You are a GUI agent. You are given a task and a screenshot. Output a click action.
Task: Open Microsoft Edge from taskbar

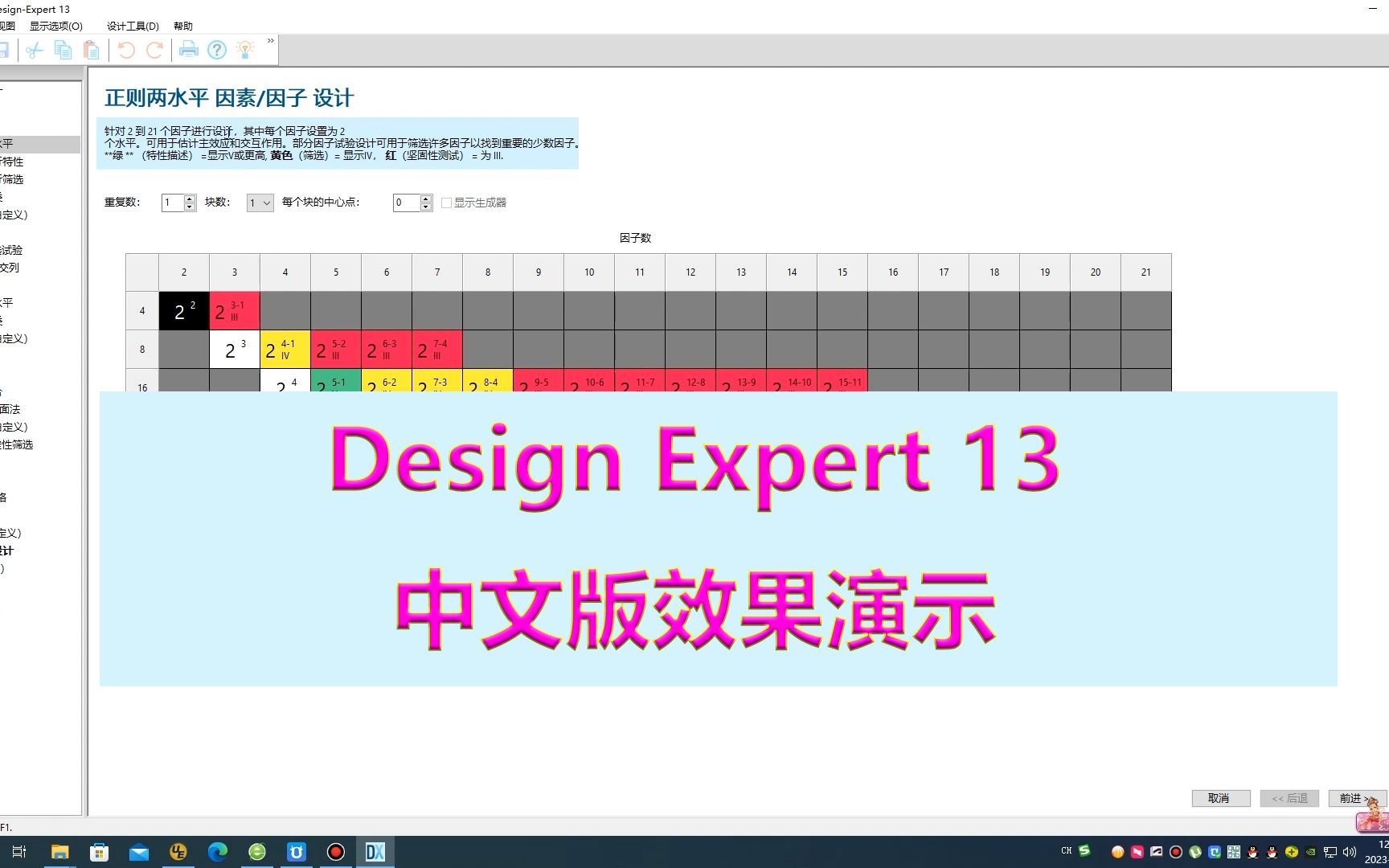(x=217, y=852)
